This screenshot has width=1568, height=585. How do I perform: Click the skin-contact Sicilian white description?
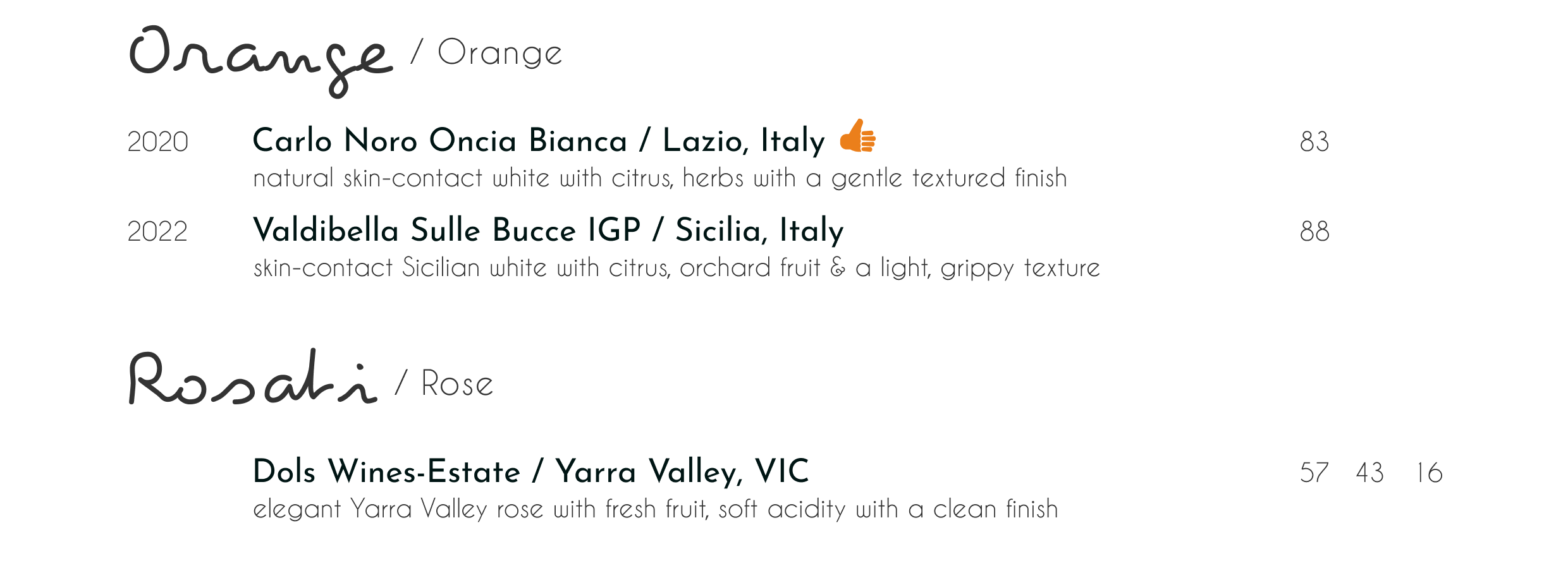676,268
